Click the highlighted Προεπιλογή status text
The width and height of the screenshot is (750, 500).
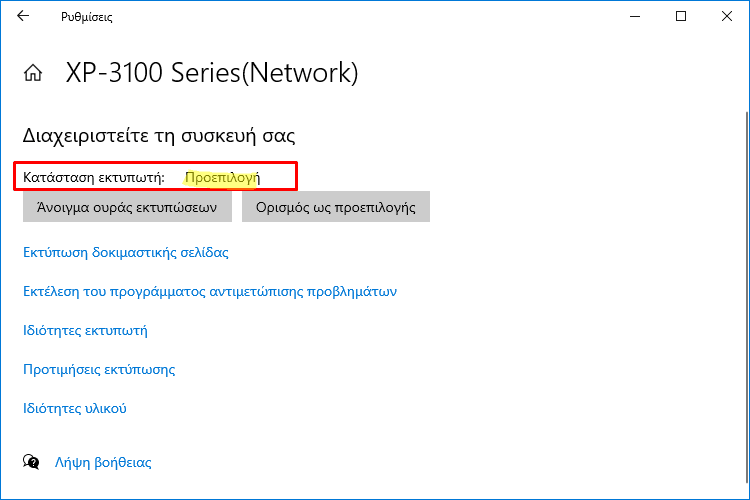tap(222, 178)
